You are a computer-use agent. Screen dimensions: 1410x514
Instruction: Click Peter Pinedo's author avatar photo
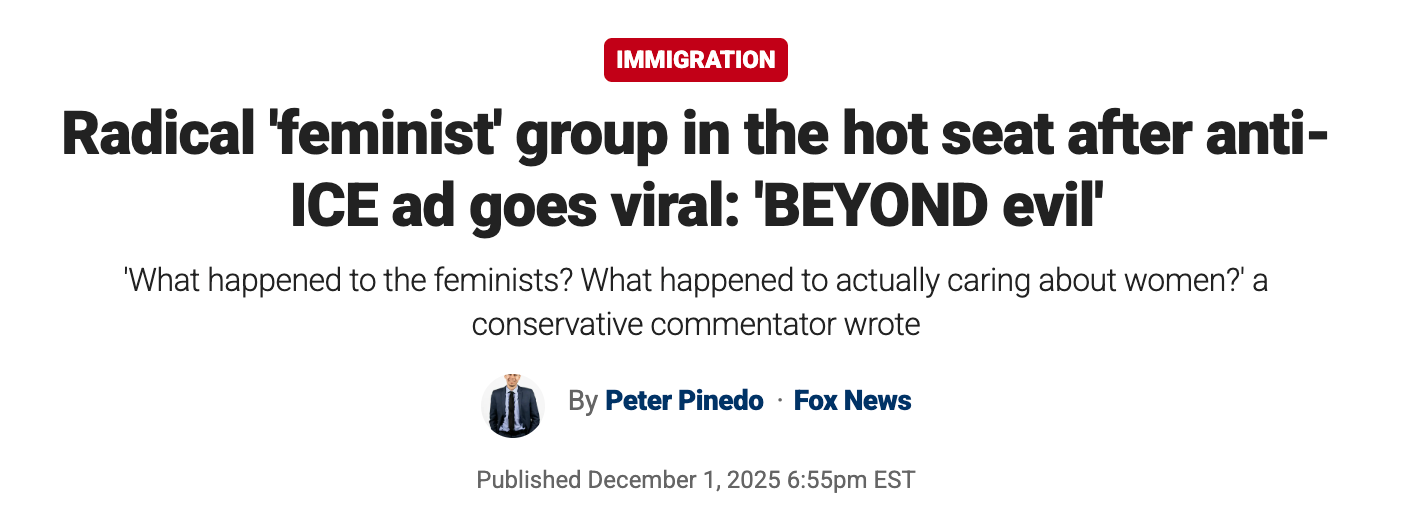pyautogui.click(x=511, y=406)
